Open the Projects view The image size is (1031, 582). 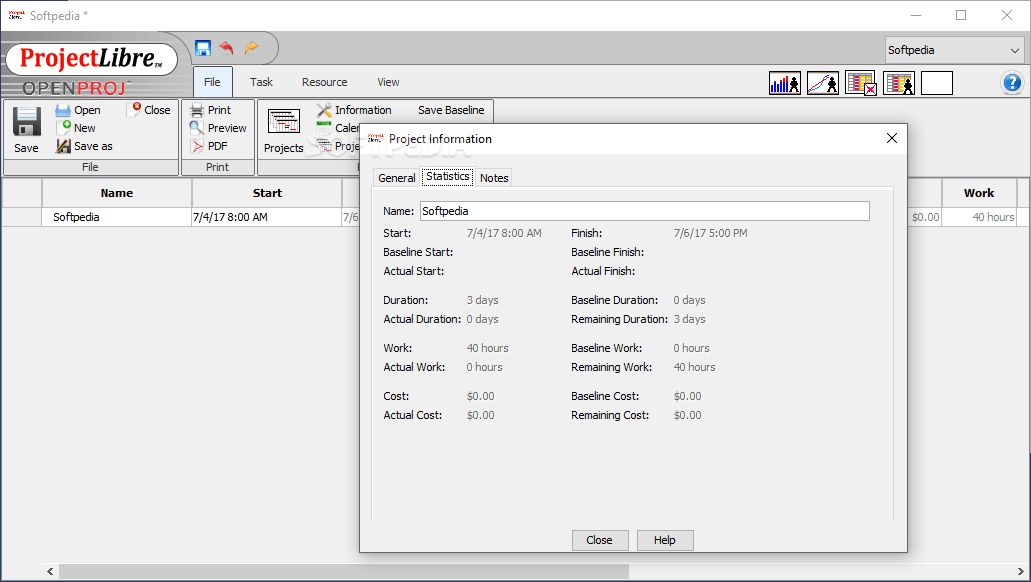283,131
